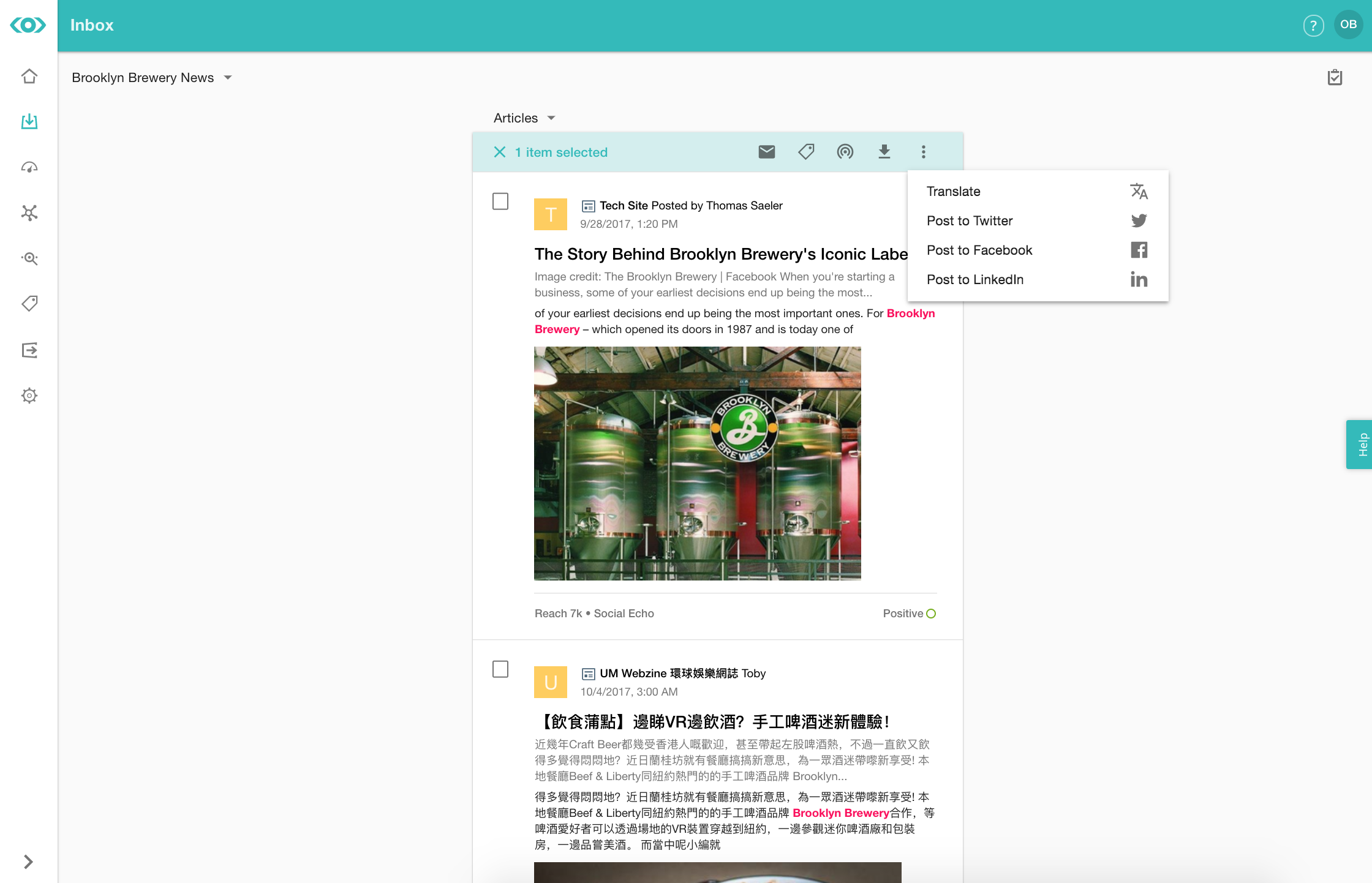The image size is (1372, 883).
Task: Open the dashboard gauge icon in sidebar
Action: point(29,167)
